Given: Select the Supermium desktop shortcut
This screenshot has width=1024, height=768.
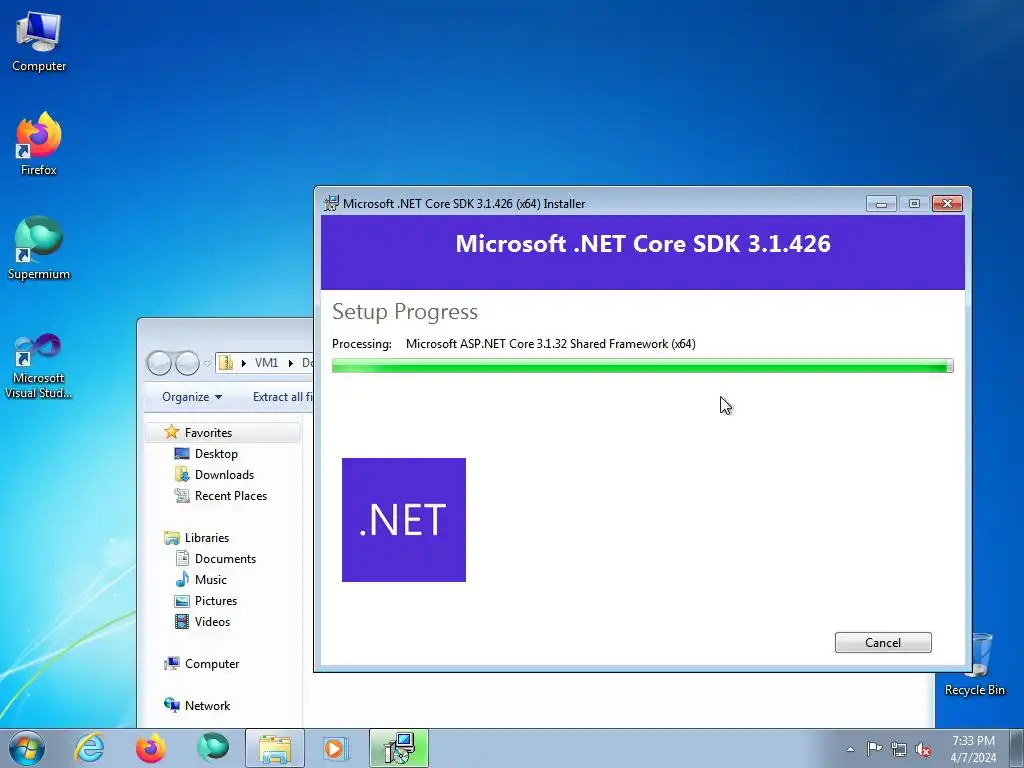Looking at the screenshot, I should [x=39, y=249].
